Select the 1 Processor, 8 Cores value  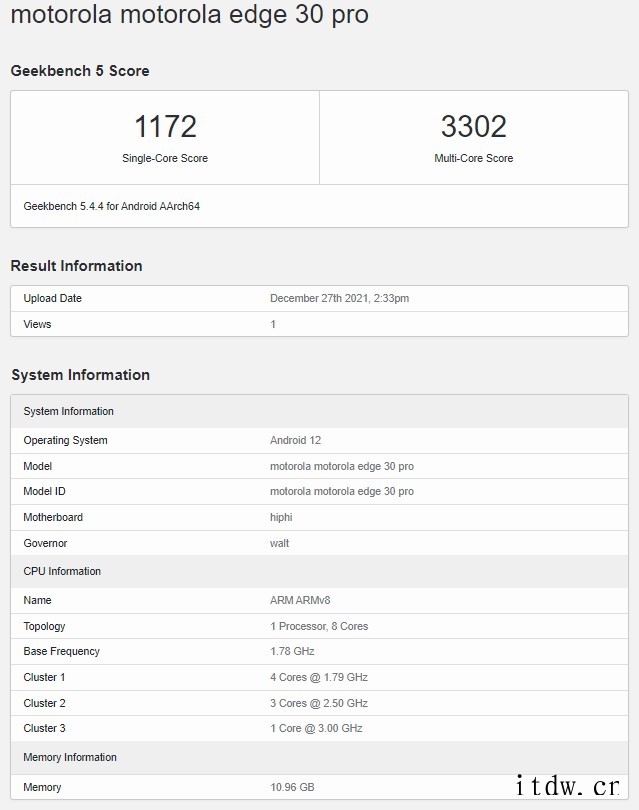pyautogui.click(x=319, y=626)
